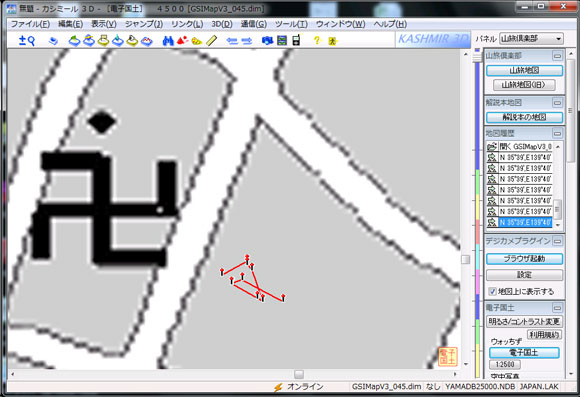This screenshot has height=397, width=580.
Task: Click the 1:2500 scale button
Action: tap(505, 364)
